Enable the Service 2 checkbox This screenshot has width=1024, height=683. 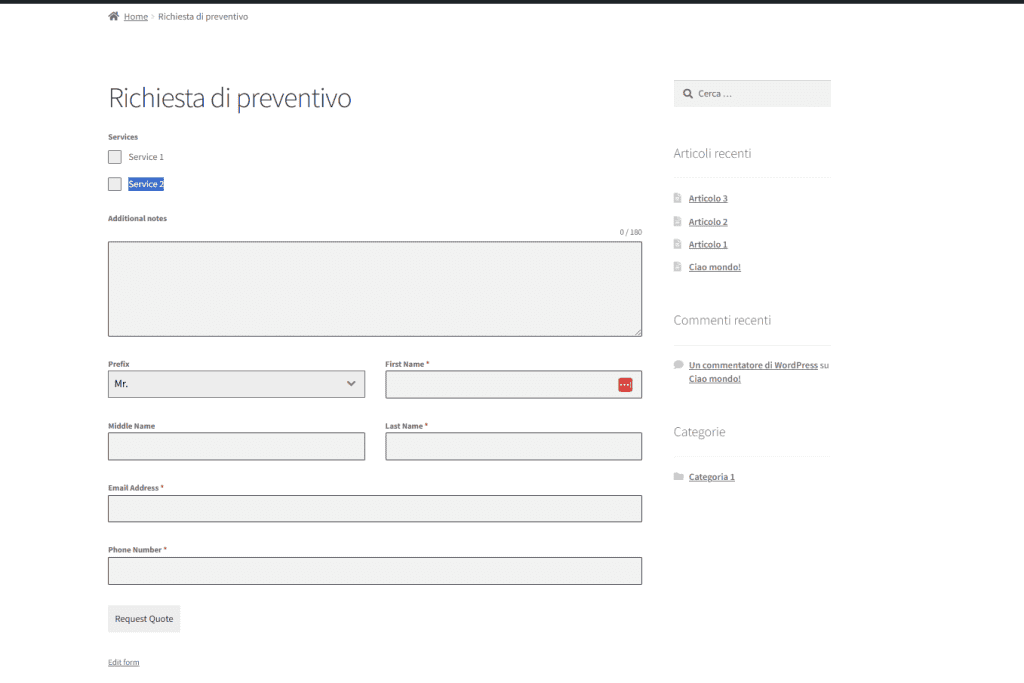point(114,183)
